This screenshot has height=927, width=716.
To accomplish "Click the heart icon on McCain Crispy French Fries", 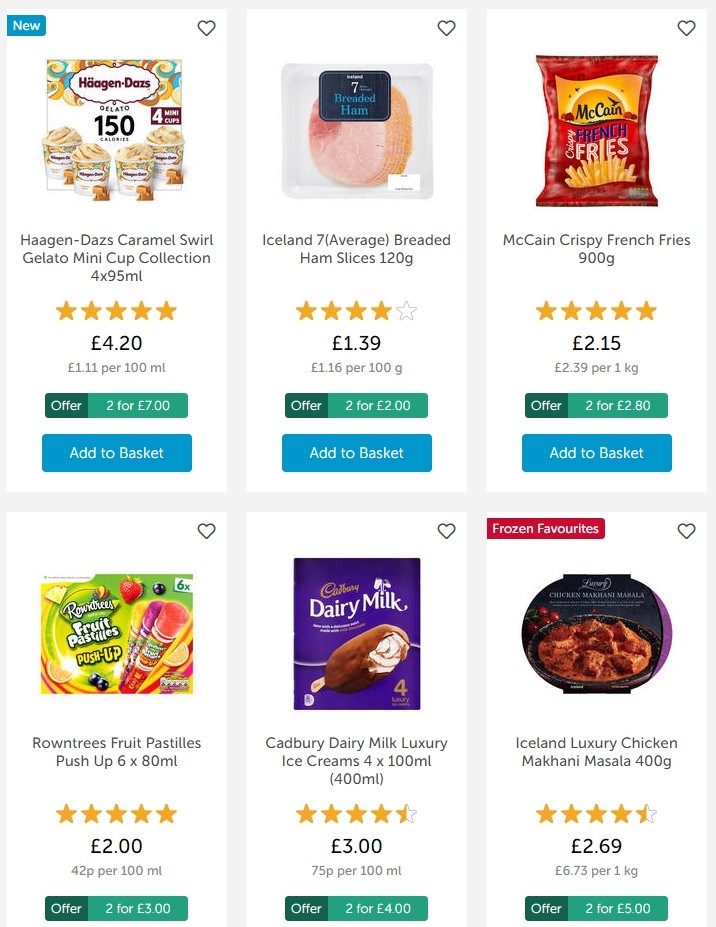I will [x=686, y=28].
